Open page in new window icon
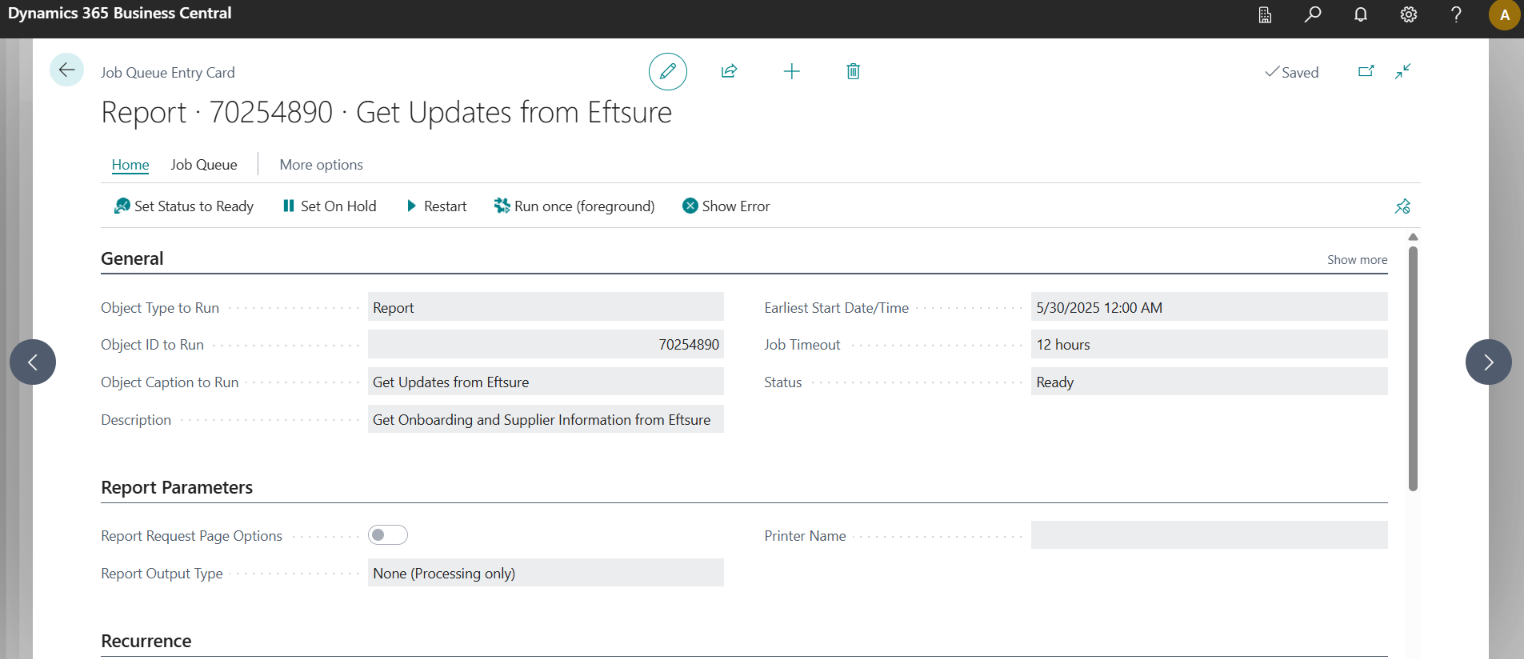1524x659 pixels. pos(1366,71)
